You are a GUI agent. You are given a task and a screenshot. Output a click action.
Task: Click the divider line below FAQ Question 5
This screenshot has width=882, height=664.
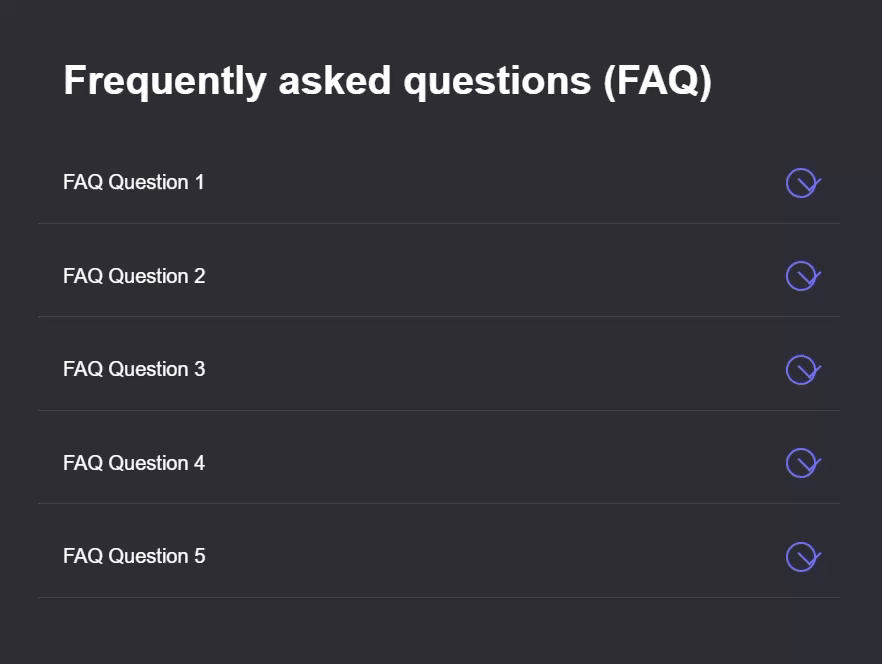439,597
